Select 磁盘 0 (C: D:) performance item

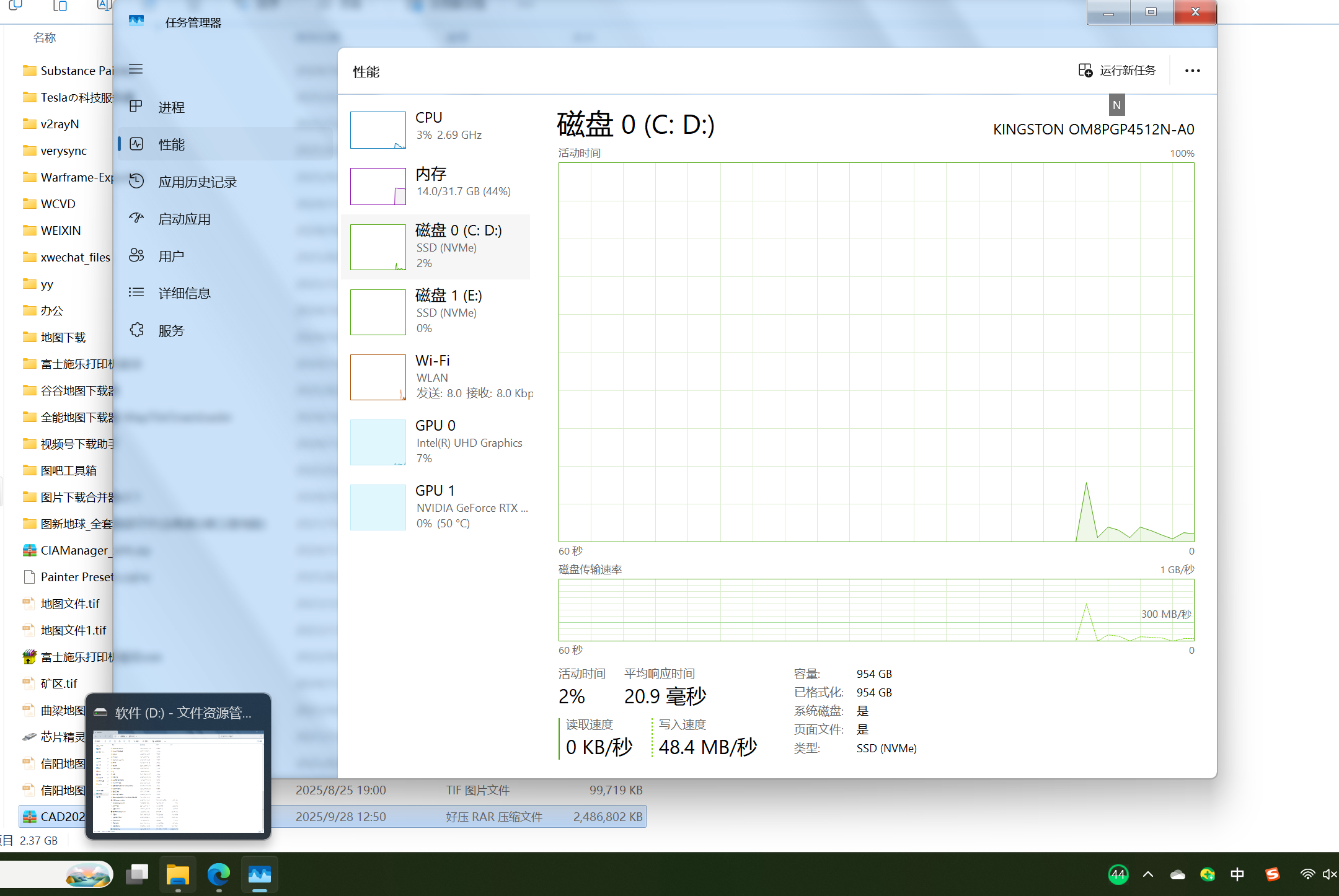pyautogui.click(x=436, y=247)
